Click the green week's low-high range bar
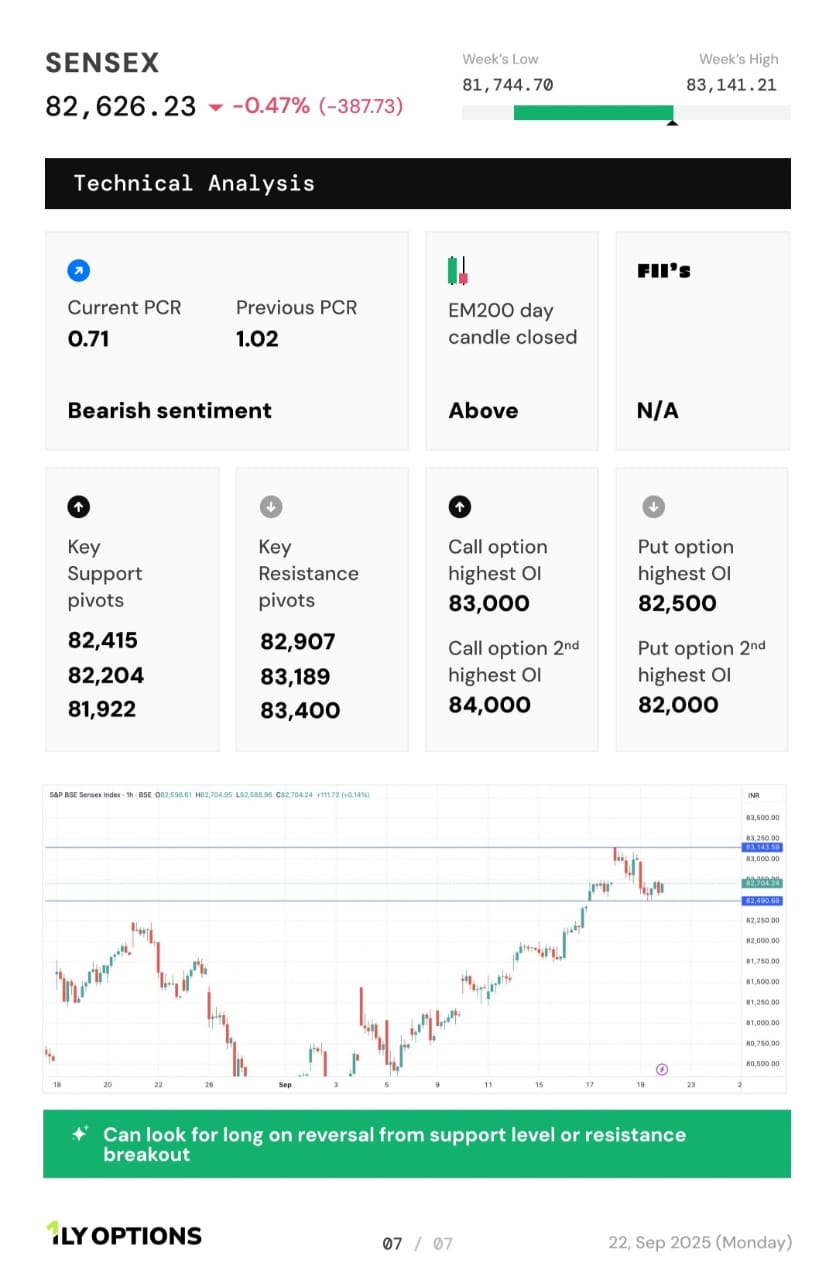Screen dimensions: 836x1280 [592, 113]
